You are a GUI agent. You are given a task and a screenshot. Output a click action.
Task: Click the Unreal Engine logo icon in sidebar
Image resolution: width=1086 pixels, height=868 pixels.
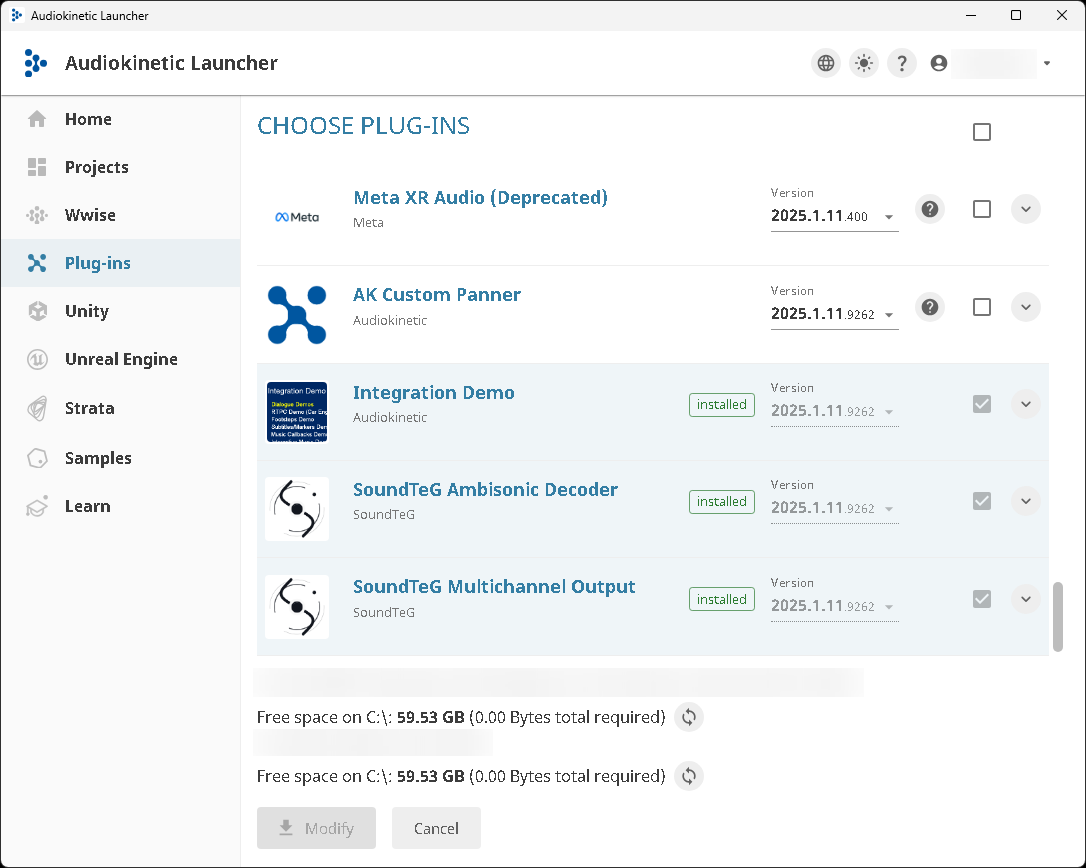point(37,359)
